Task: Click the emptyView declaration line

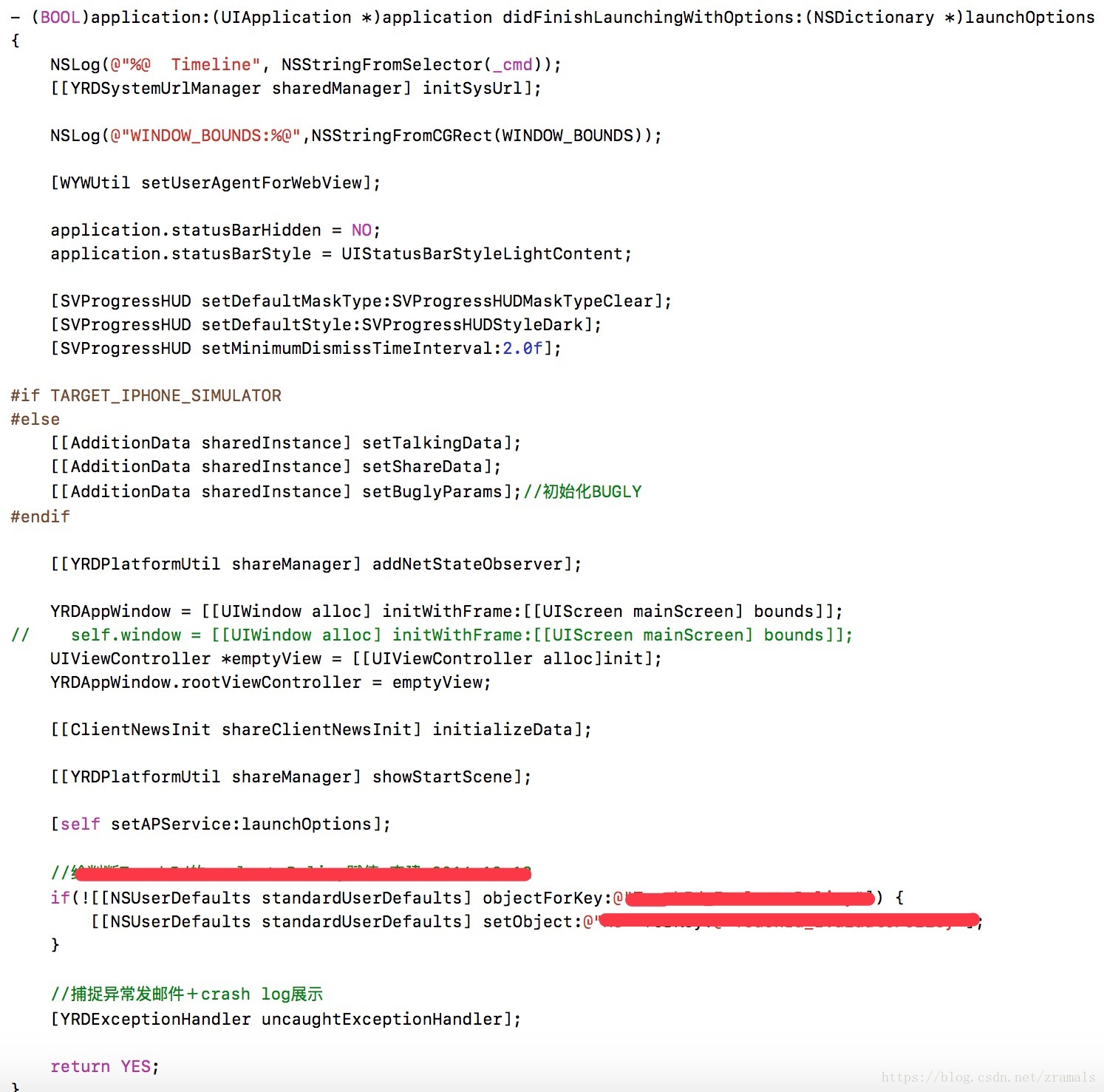Action: click(355, 659)
